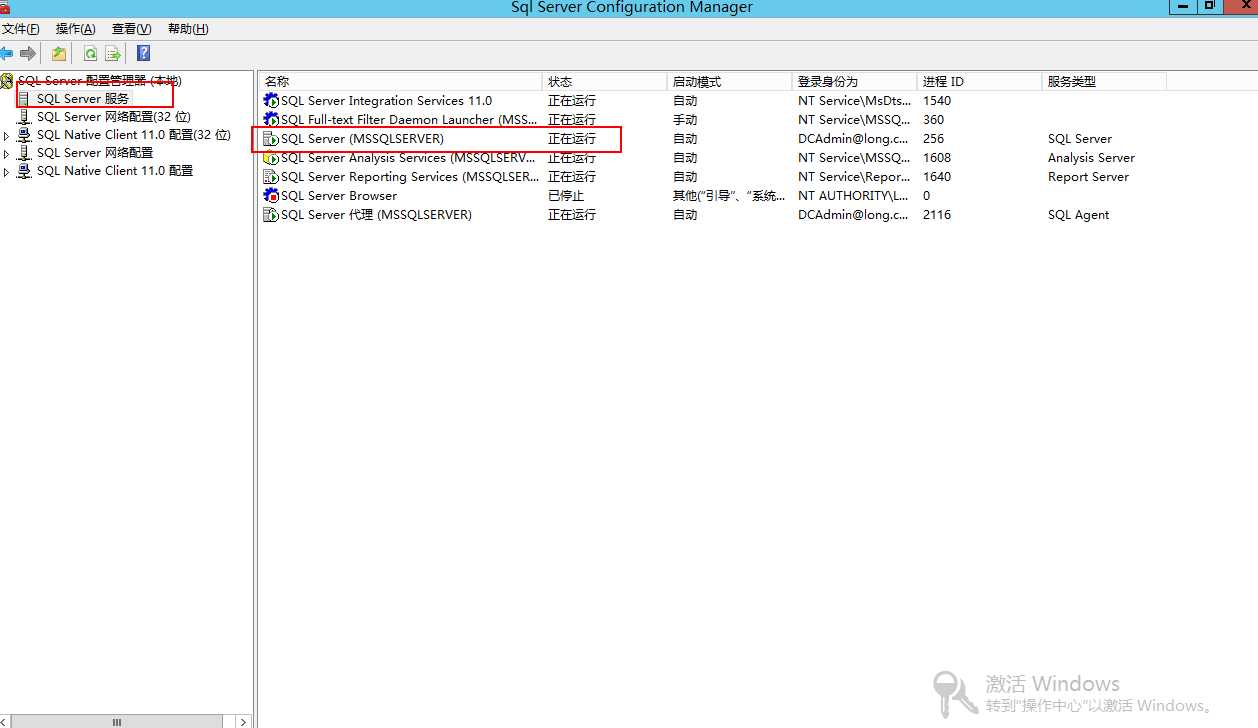The image size is (1258, 728).
Task: Click the Back arrow toolbar icon
Action: tap(6, 53)
